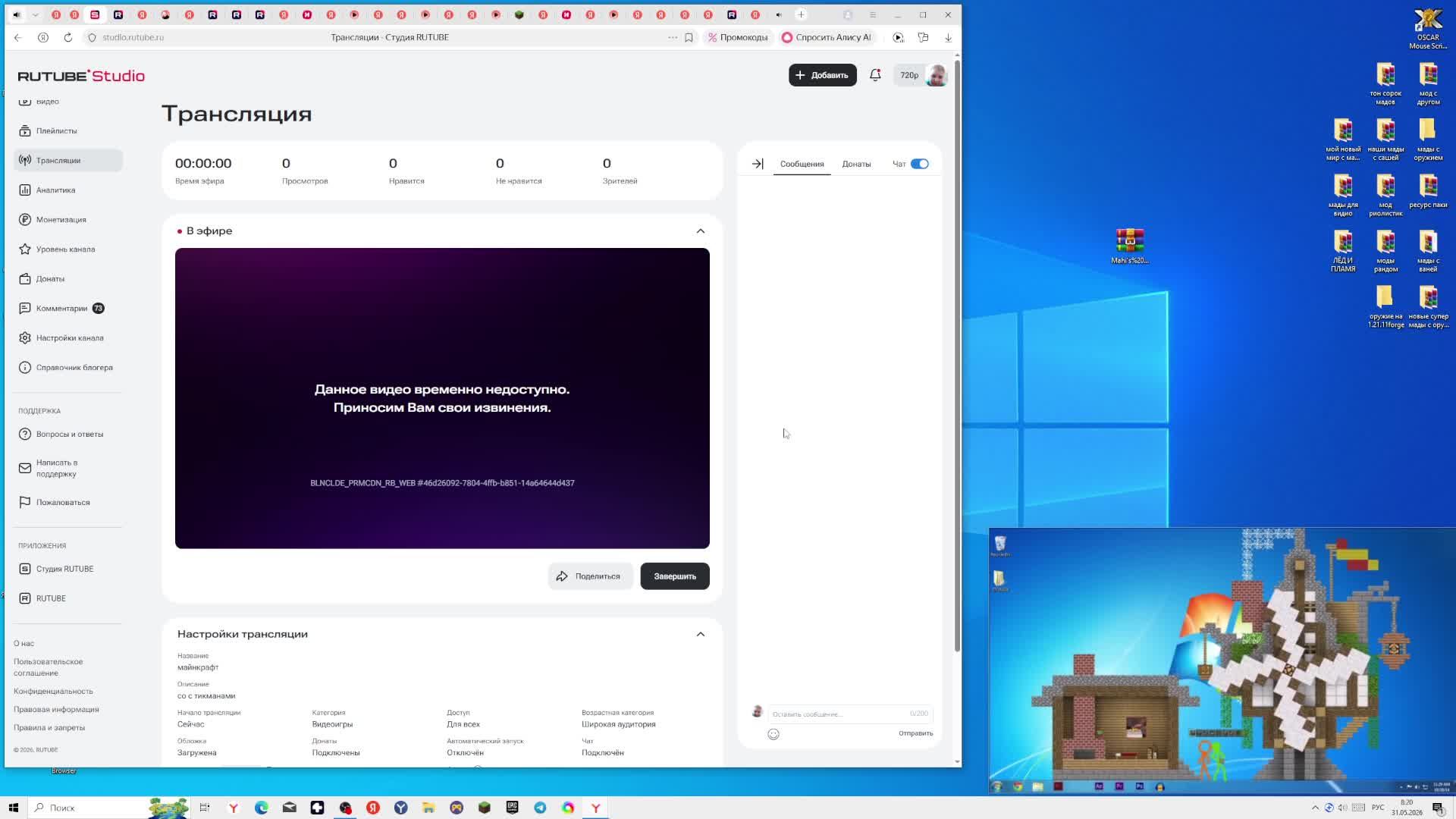The width and height of the screenshot is (1456, 819).
Task: Open the notifications bell
Action: coord(875,75)
